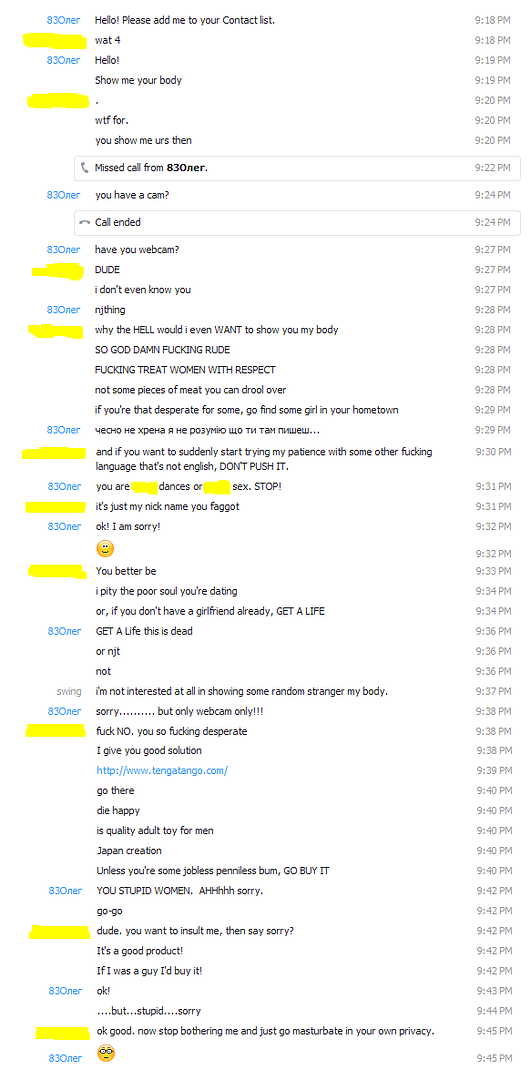Click sender name 83Олег beside 'you have a cam?'
The height and width of the screenshot is (1080, 531).
pos(63,195)
